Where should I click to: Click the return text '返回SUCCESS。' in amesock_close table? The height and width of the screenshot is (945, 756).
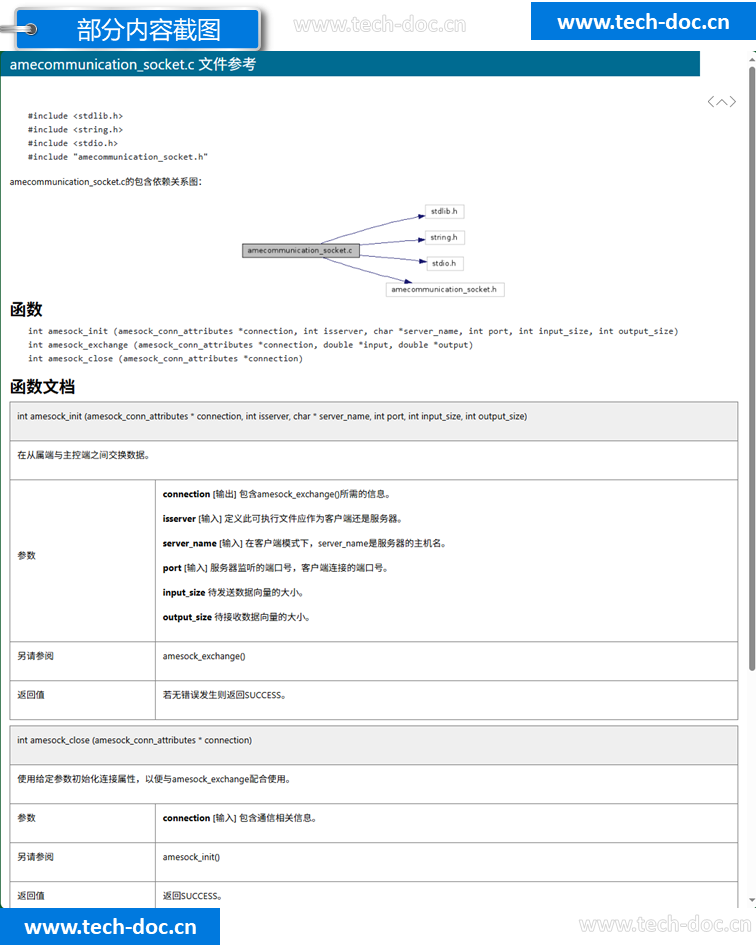point(192,896)
